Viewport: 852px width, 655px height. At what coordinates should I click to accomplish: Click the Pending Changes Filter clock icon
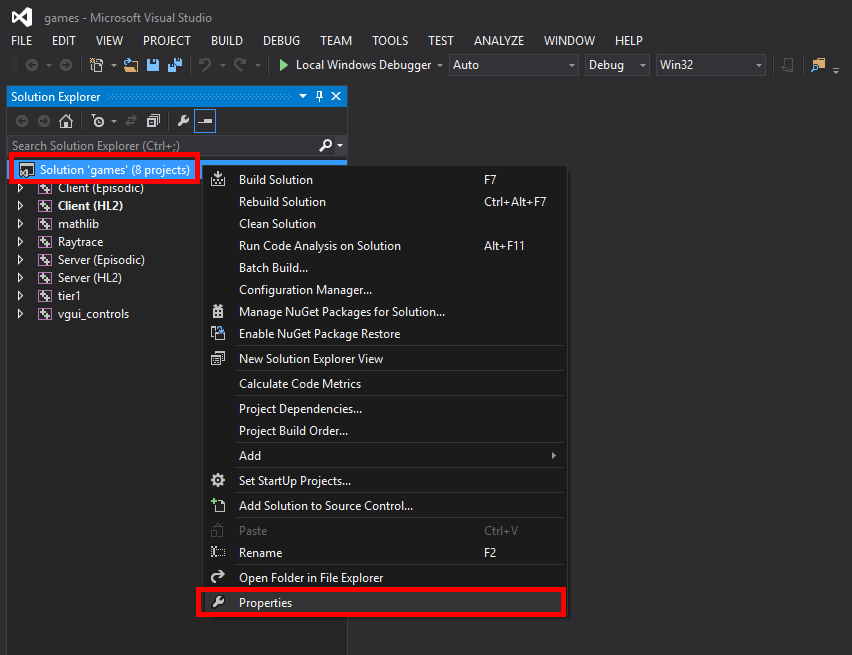pyautogui.click(x=98, y=121)
